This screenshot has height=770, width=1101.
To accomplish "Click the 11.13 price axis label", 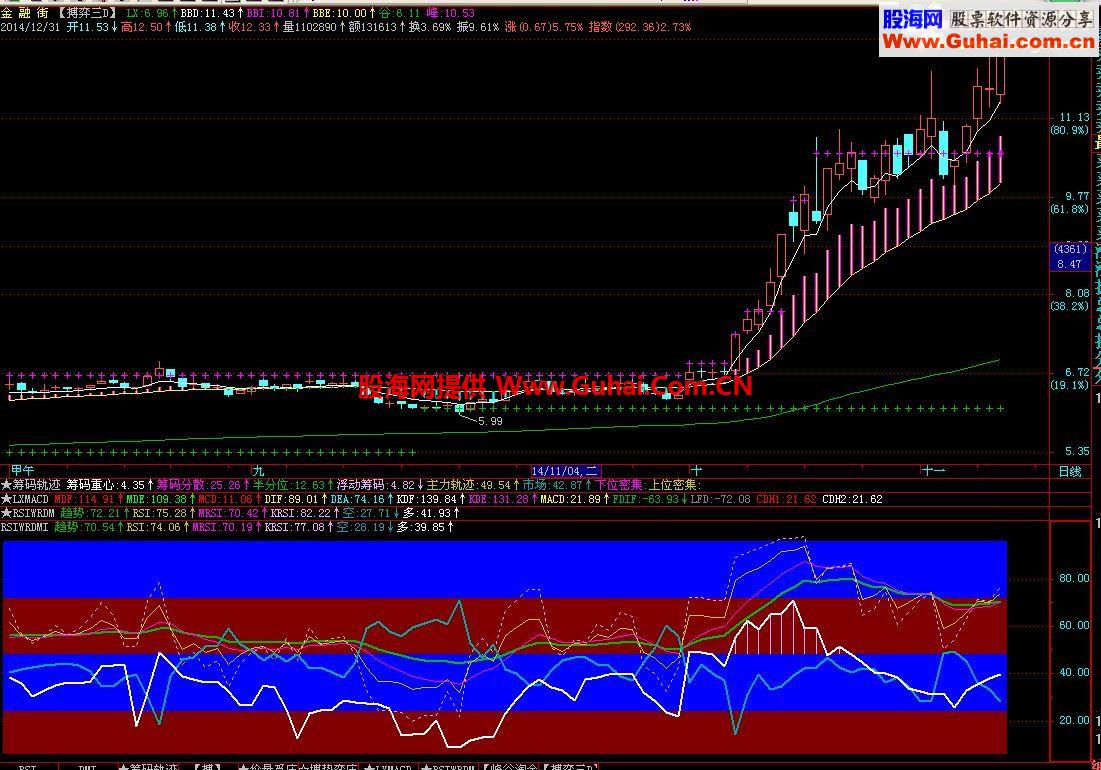I will pos(1074,117).
